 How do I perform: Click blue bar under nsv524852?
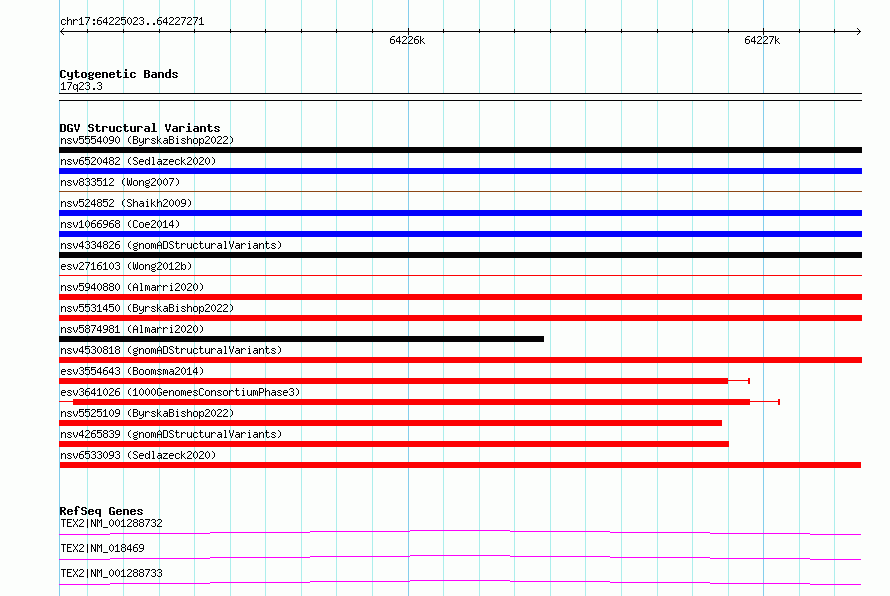460,213
